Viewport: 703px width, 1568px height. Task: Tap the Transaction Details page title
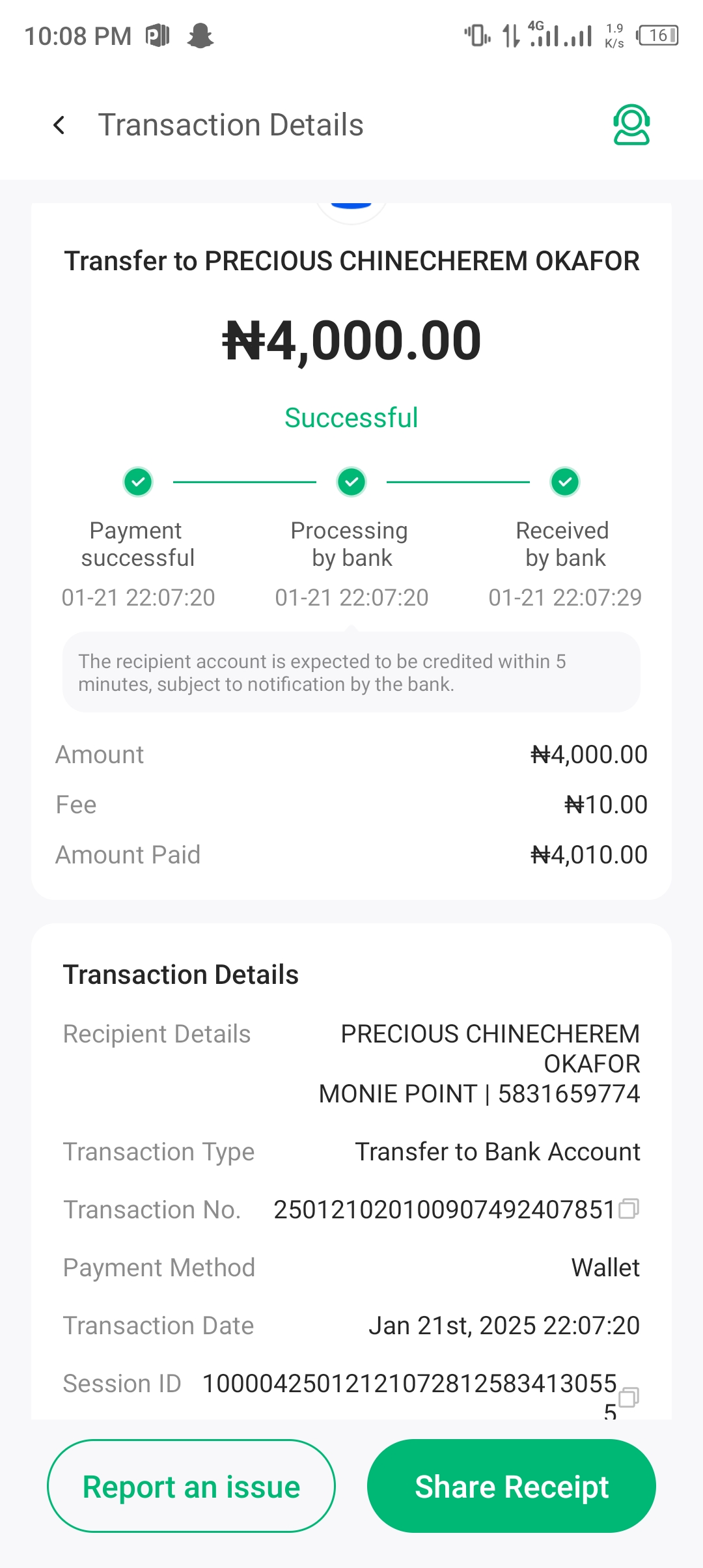click(x=230, y=125)
